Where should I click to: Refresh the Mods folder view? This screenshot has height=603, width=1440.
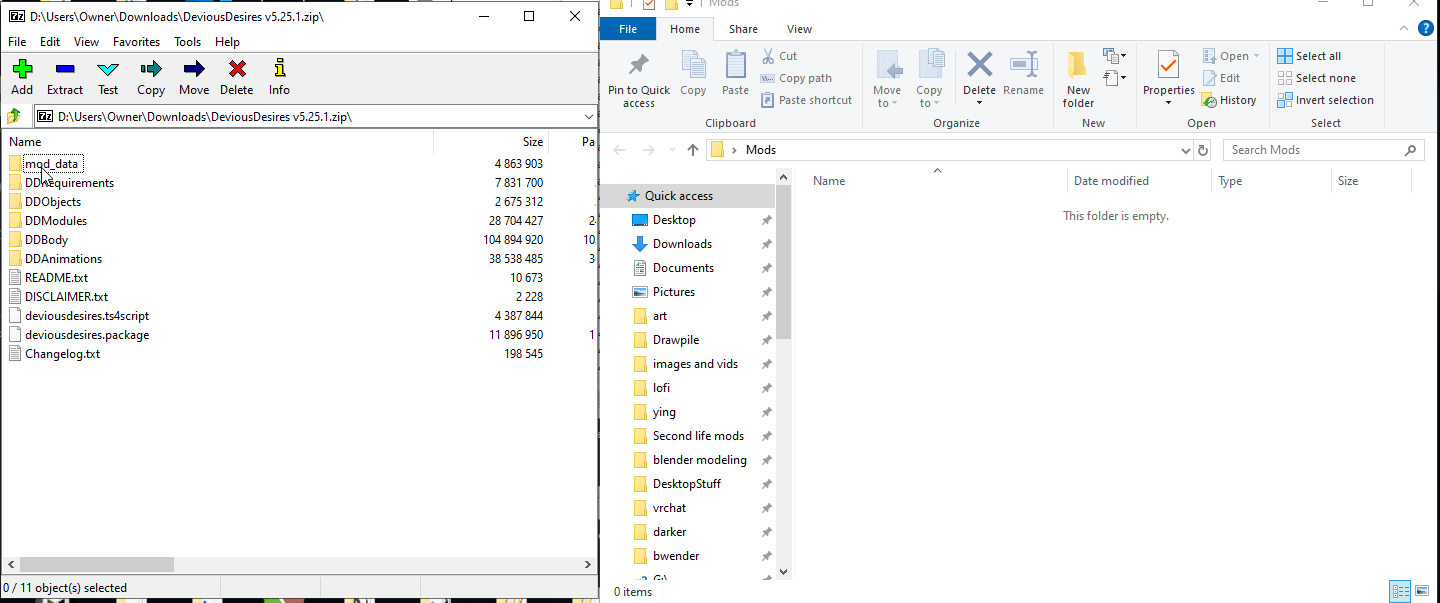(x=1203, y=150)
